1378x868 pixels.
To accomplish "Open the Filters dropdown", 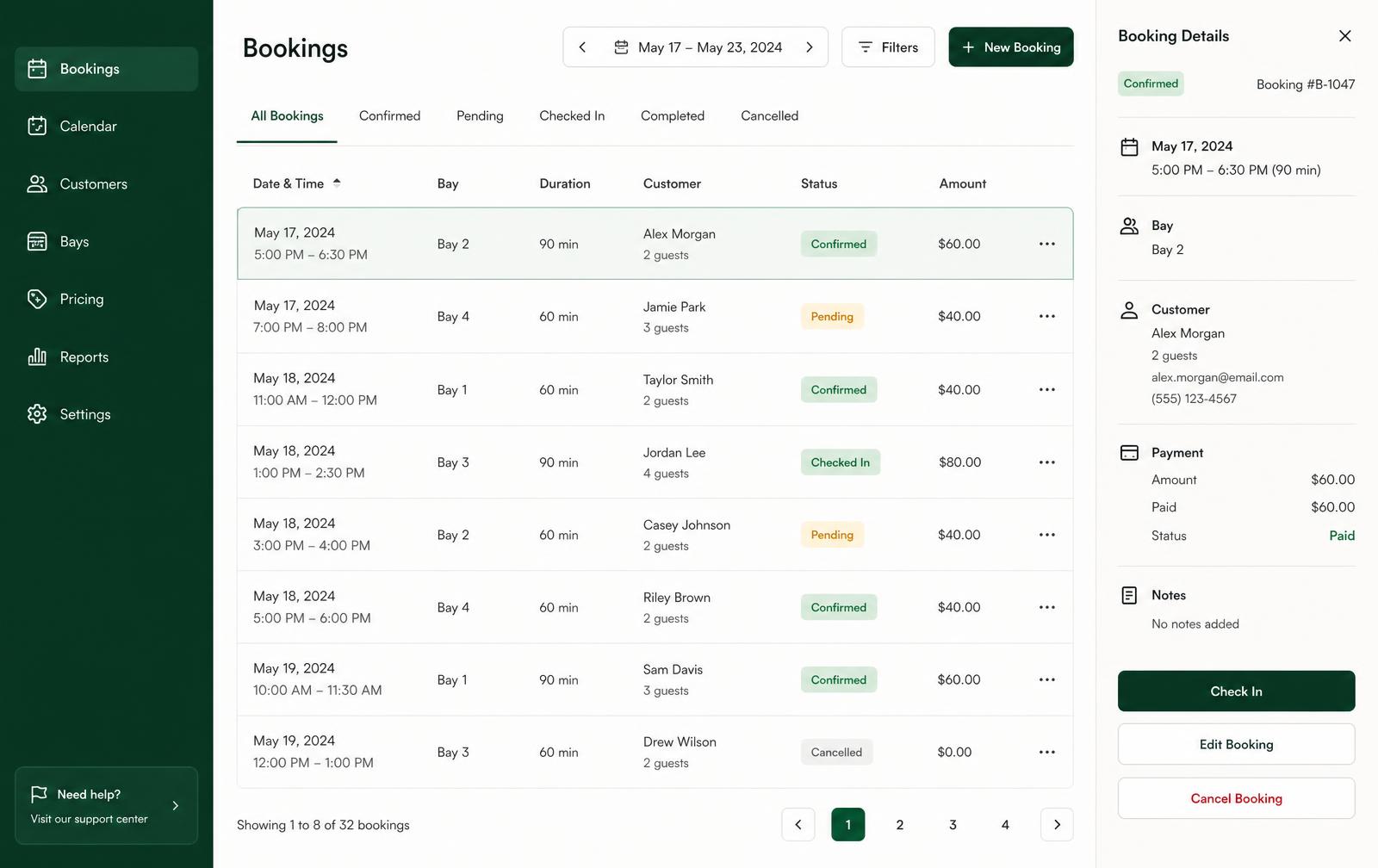I will [x=888, y=47].
